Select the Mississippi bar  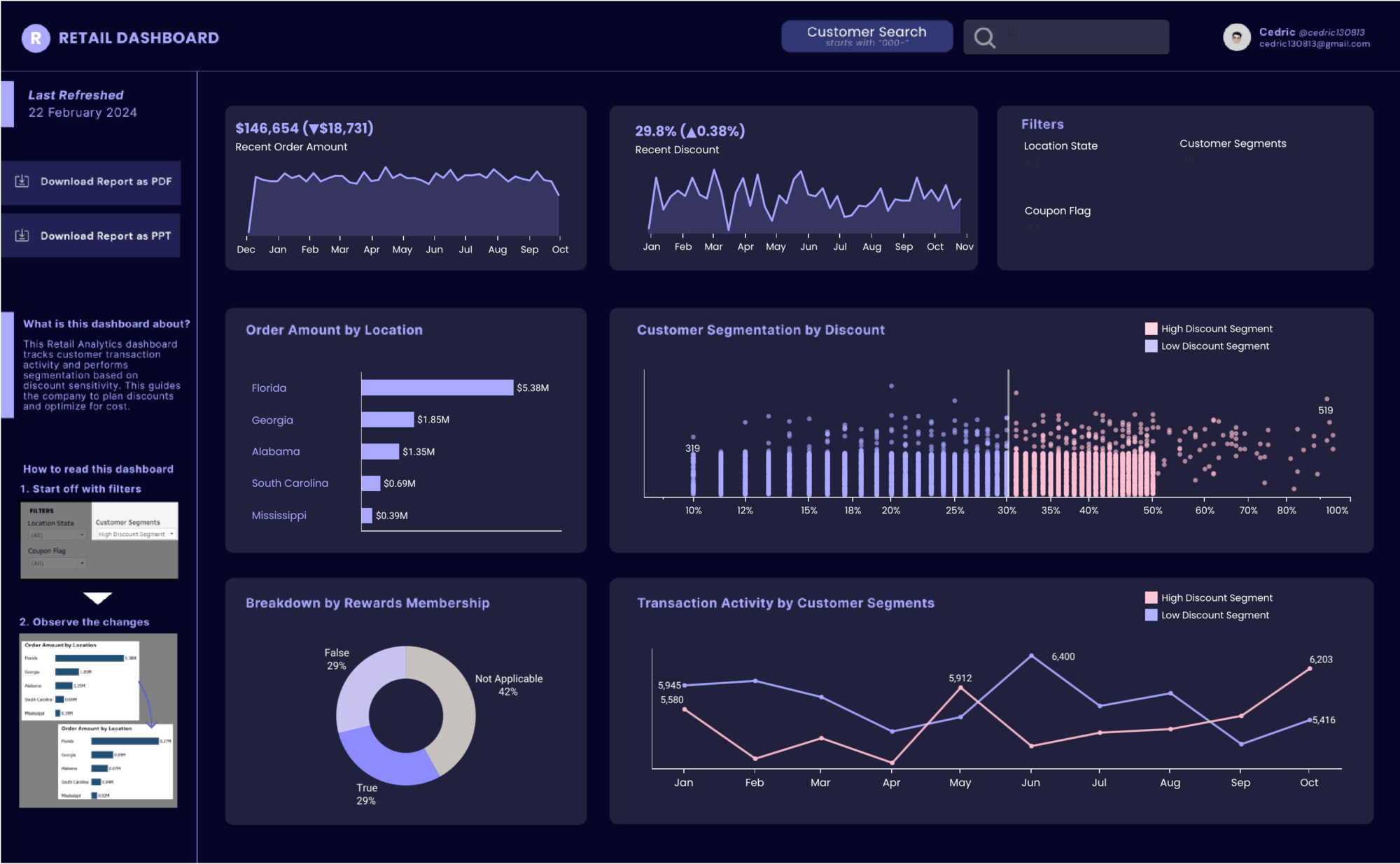point(367,516)
